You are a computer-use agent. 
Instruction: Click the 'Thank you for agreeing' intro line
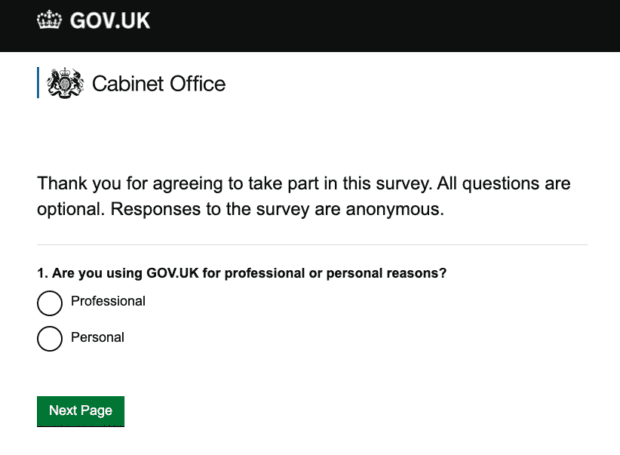tap(304, 184)
